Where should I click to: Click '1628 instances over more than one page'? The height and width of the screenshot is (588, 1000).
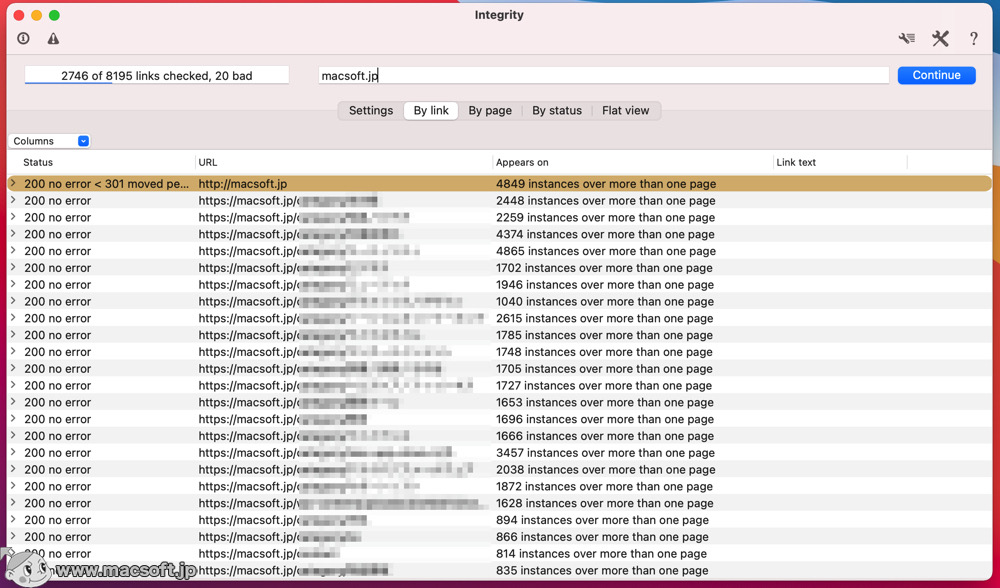tap(605, 503)
